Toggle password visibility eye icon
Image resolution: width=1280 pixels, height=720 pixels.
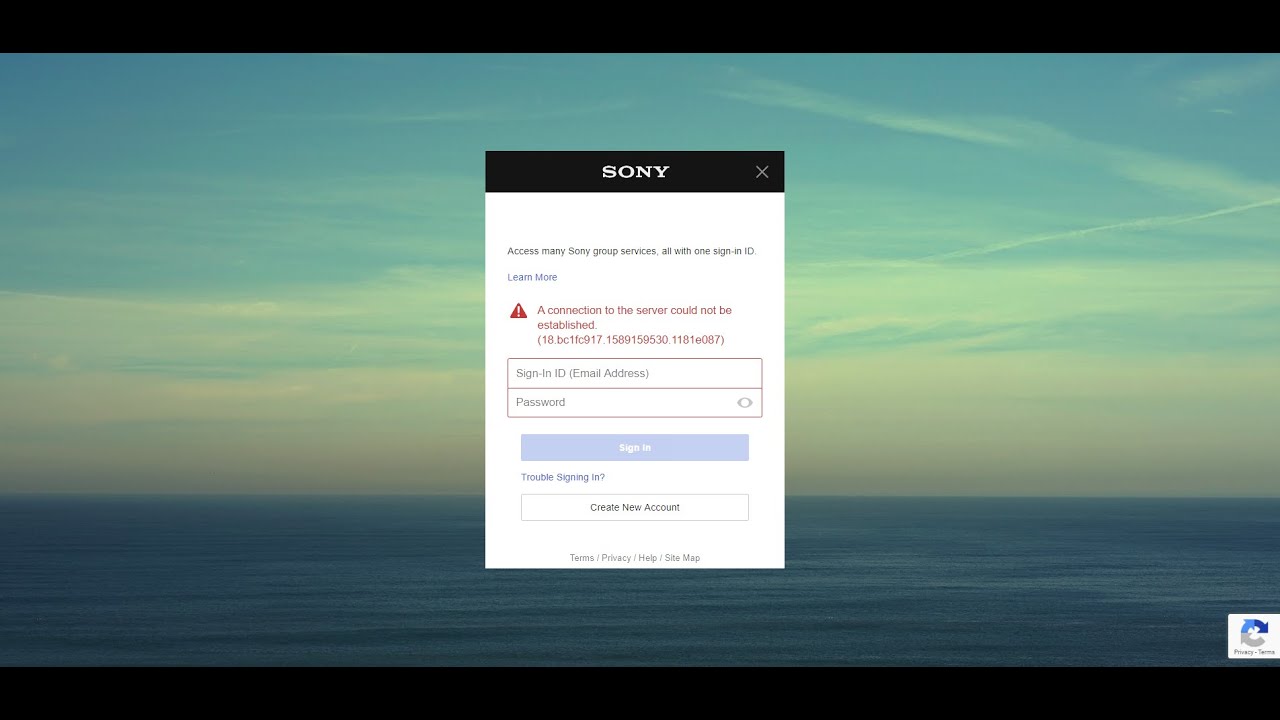[x=744, y=403]
